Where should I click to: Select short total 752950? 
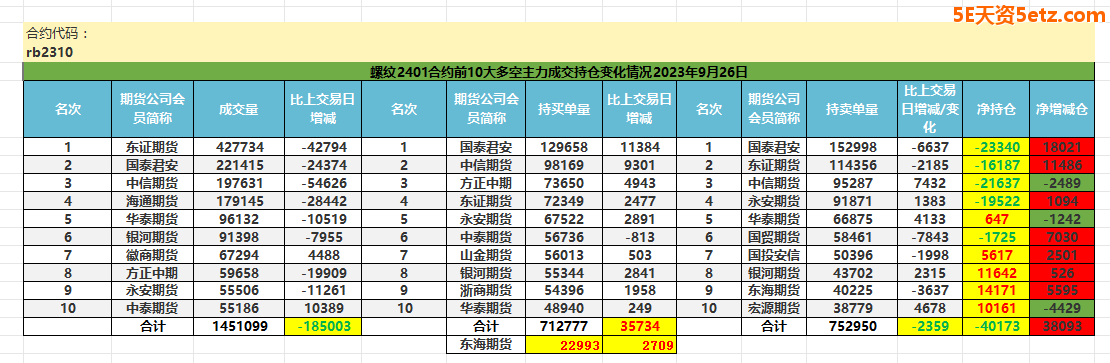852,326
